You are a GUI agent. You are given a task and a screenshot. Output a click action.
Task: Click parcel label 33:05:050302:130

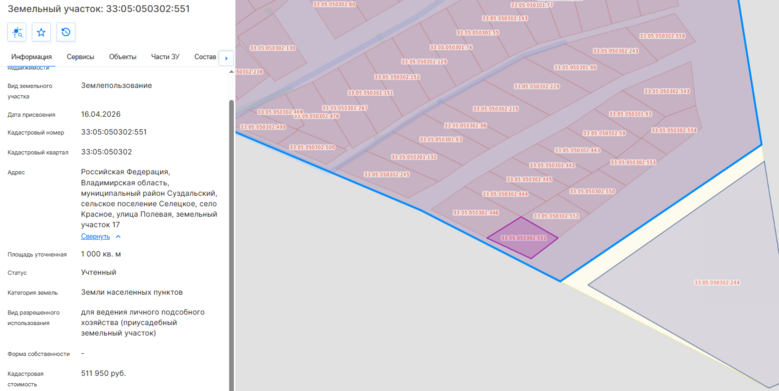[x=272, y=48]
